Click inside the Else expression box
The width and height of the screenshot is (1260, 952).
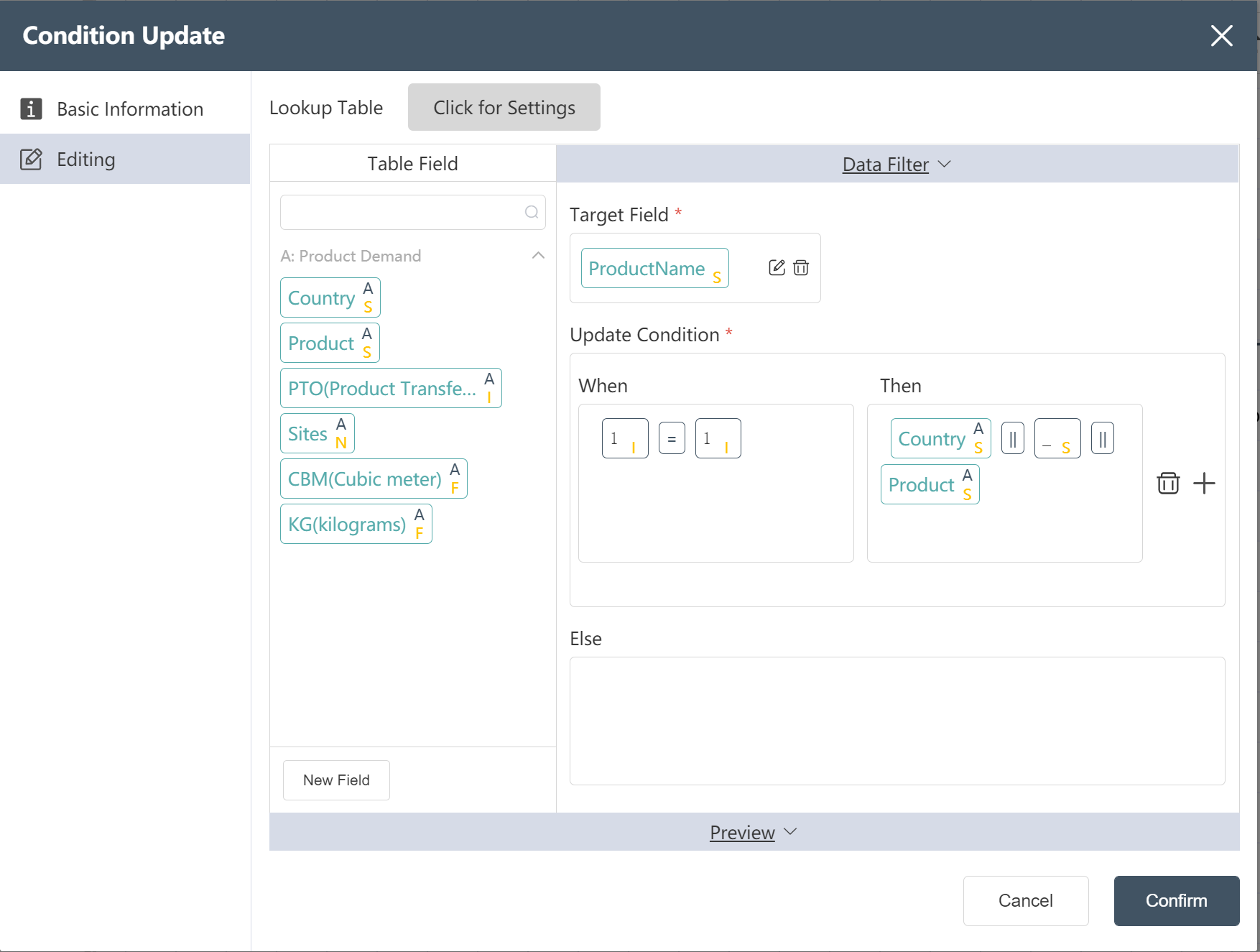click(x=897, y=721)
